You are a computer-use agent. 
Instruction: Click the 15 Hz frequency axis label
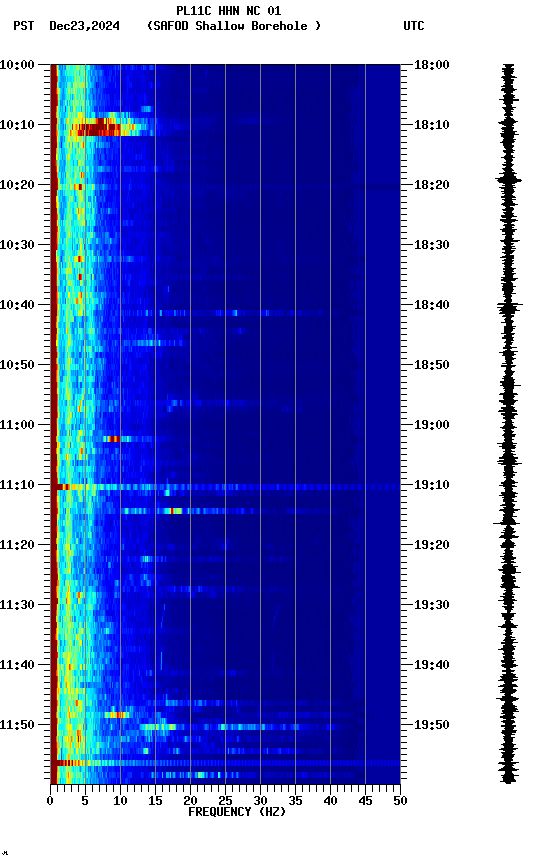coord(155,801)
